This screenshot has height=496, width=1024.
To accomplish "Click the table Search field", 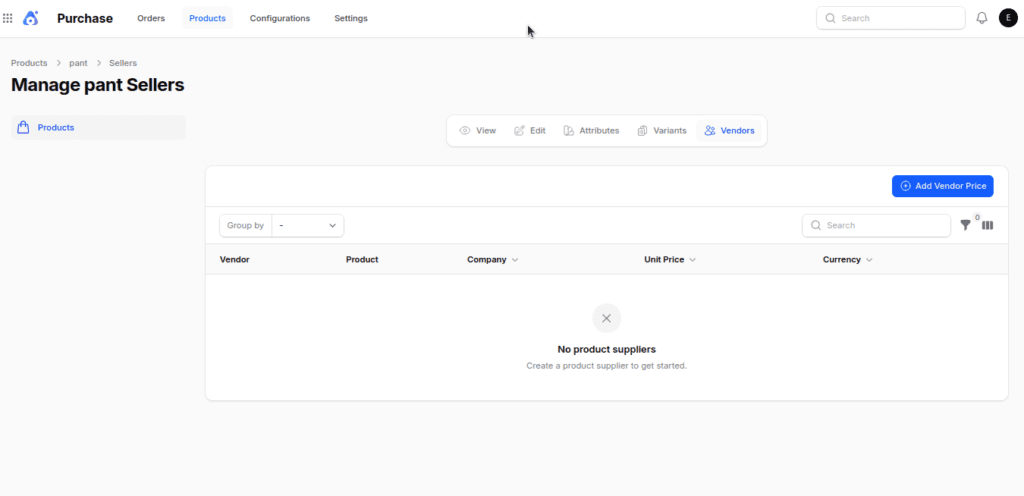I will [876, 225].
